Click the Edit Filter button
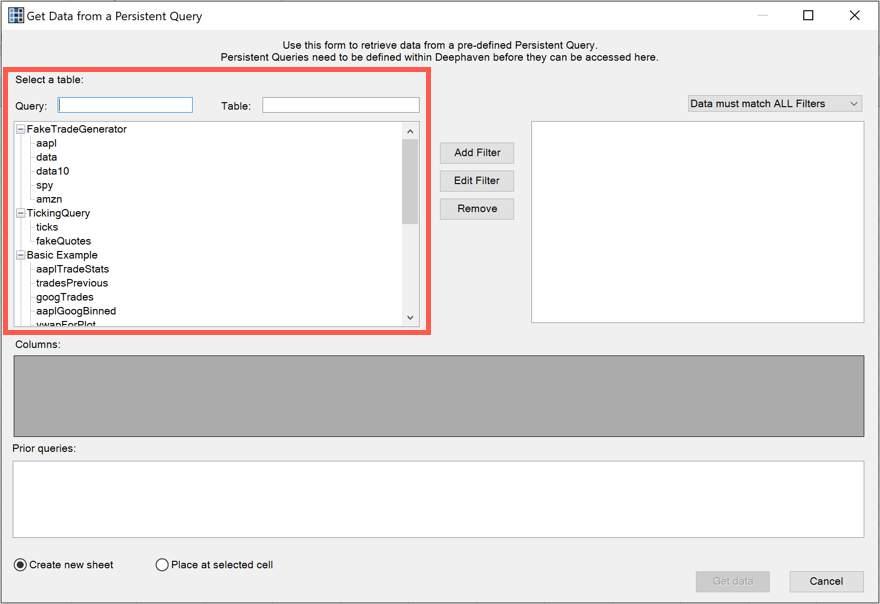 477,181
